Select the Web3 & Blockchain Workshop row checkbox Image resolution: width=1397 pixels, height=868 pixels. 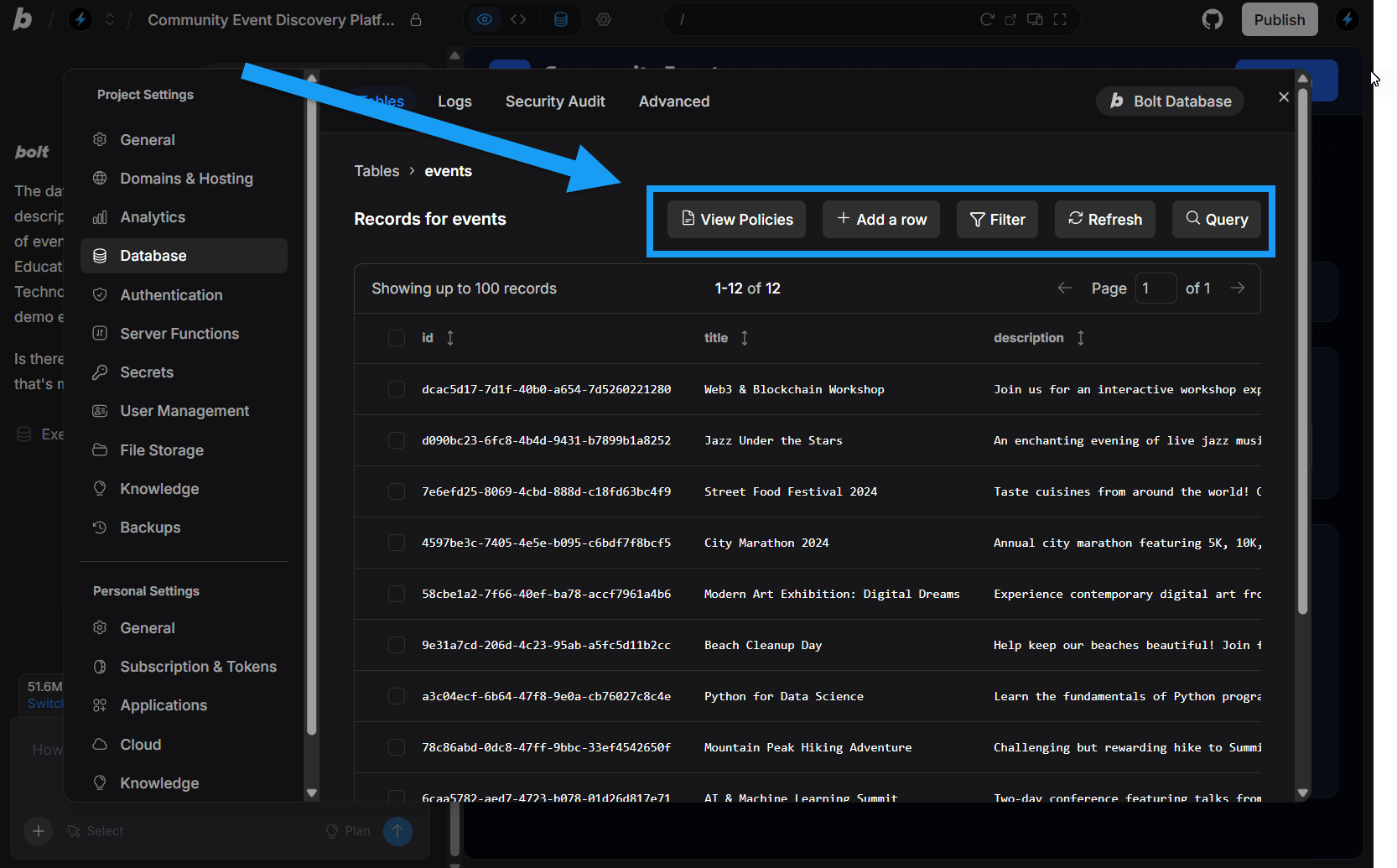[397, 389]
